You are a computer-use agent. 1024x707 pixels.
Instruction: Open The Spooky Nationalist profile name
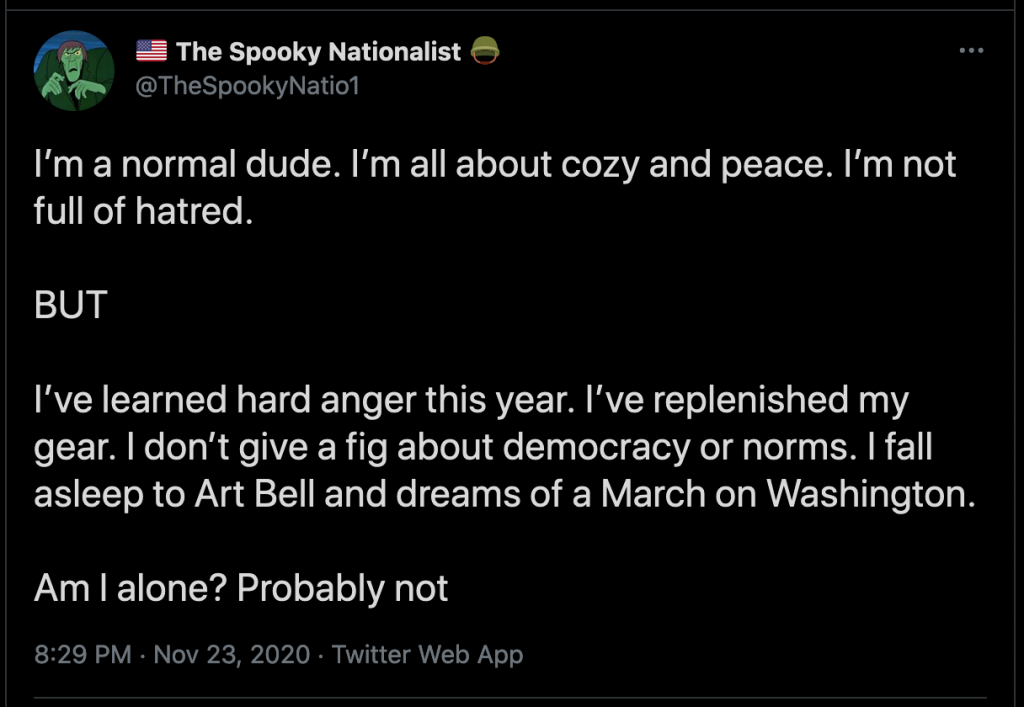[318, 52]
